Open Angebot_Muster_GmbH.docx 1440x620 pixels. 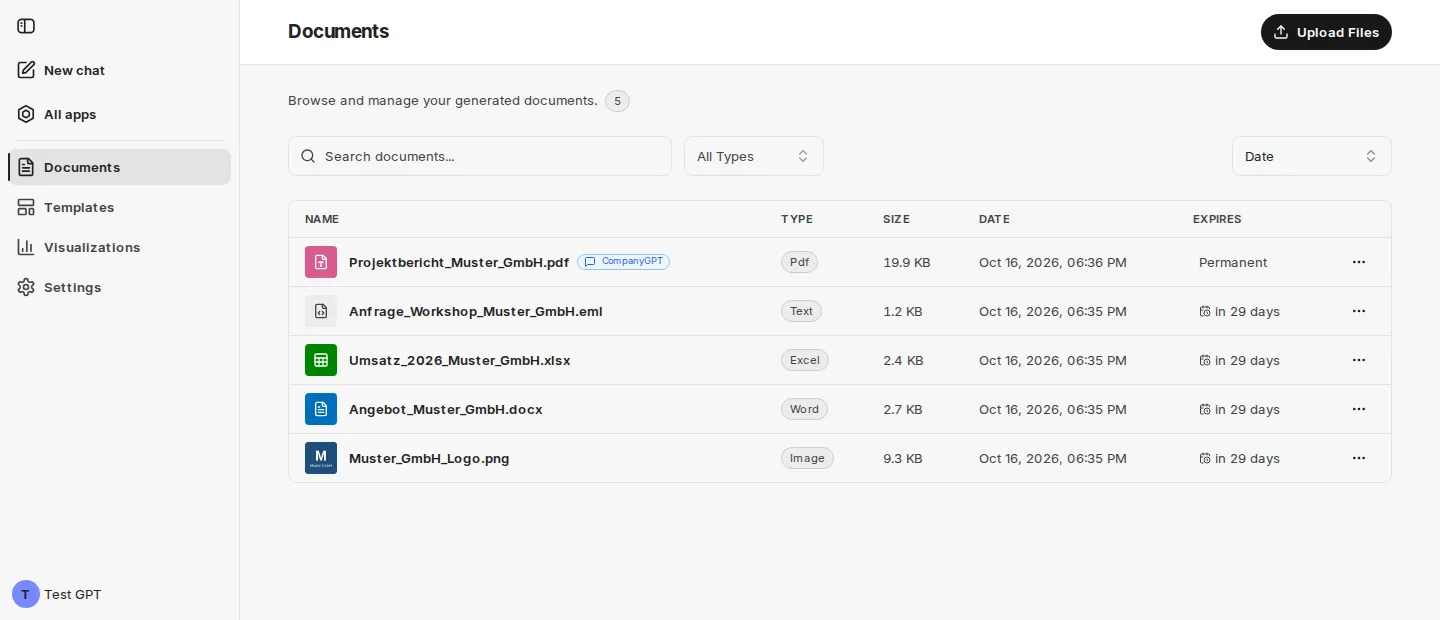(446, 409)
